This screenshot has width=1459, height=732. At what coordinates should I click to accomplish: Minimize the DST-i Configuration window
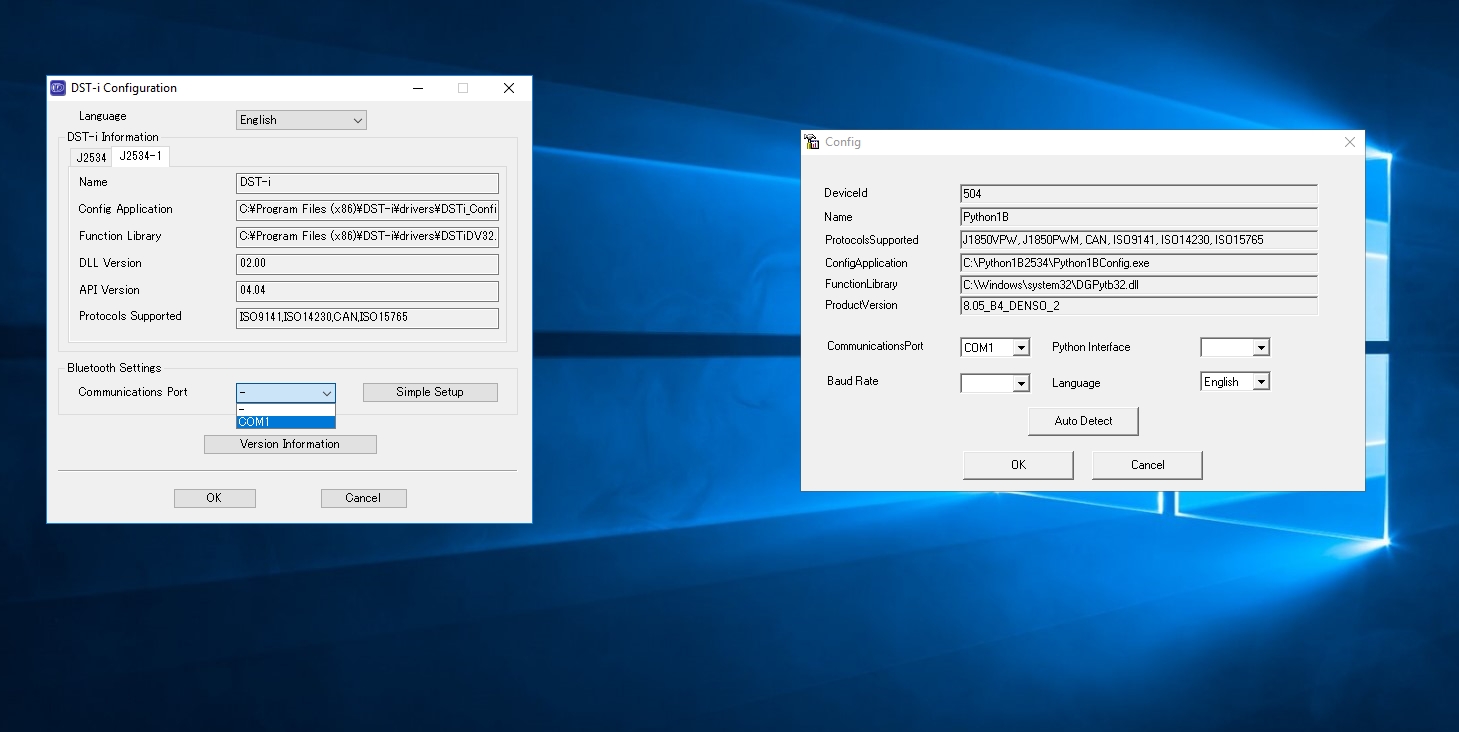click(417, 88)
